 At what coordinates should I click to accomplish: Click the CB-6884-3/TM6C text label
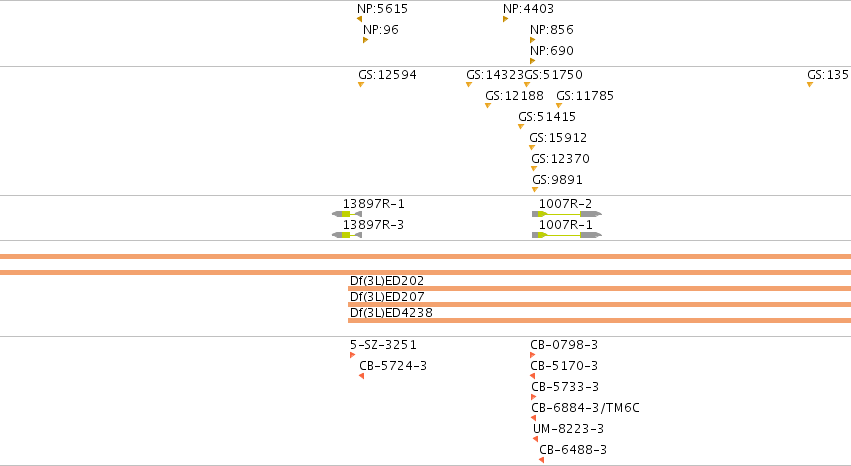click(586, 408)
